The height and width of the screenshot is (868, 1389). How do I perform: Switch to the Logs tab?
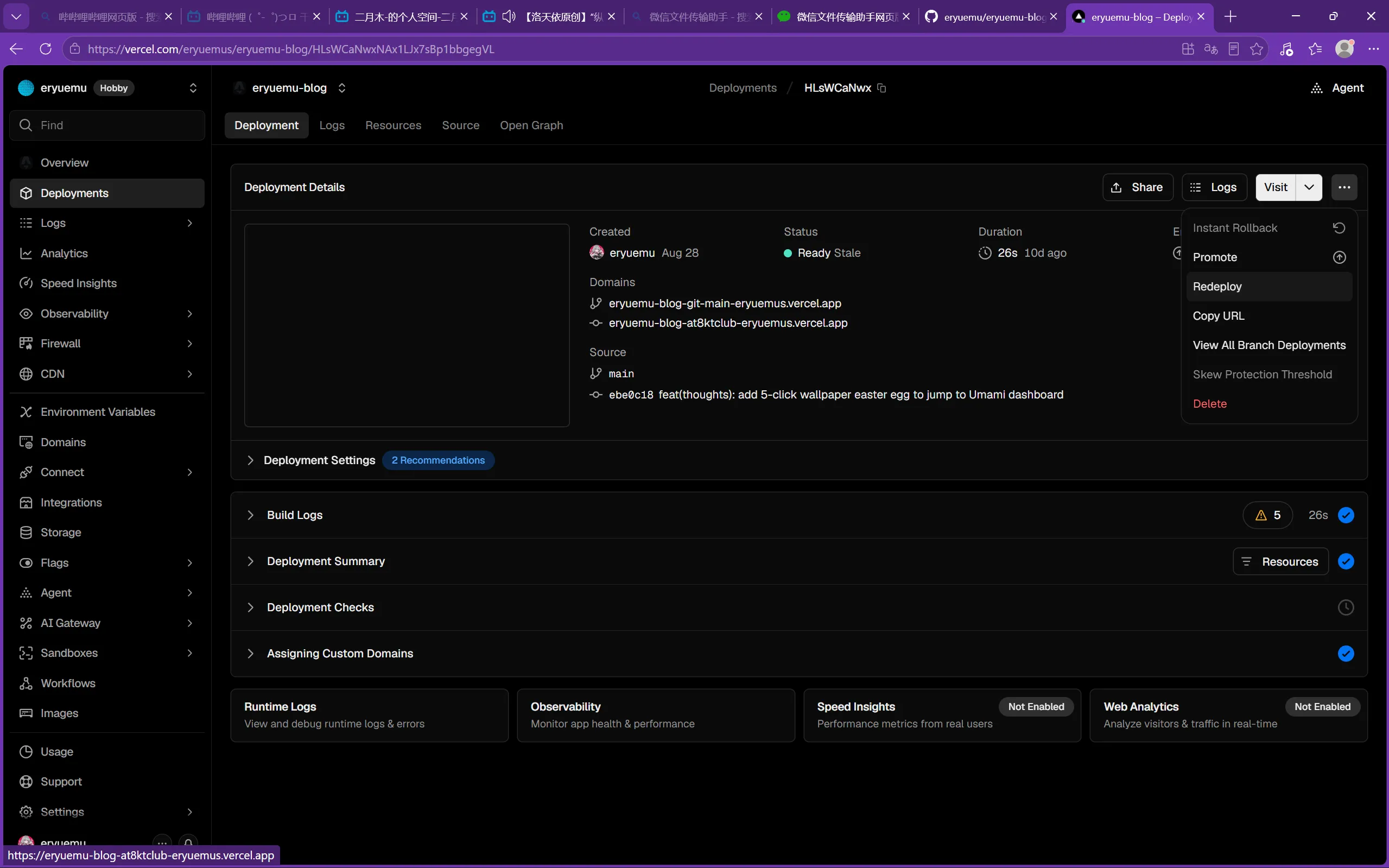332,125
